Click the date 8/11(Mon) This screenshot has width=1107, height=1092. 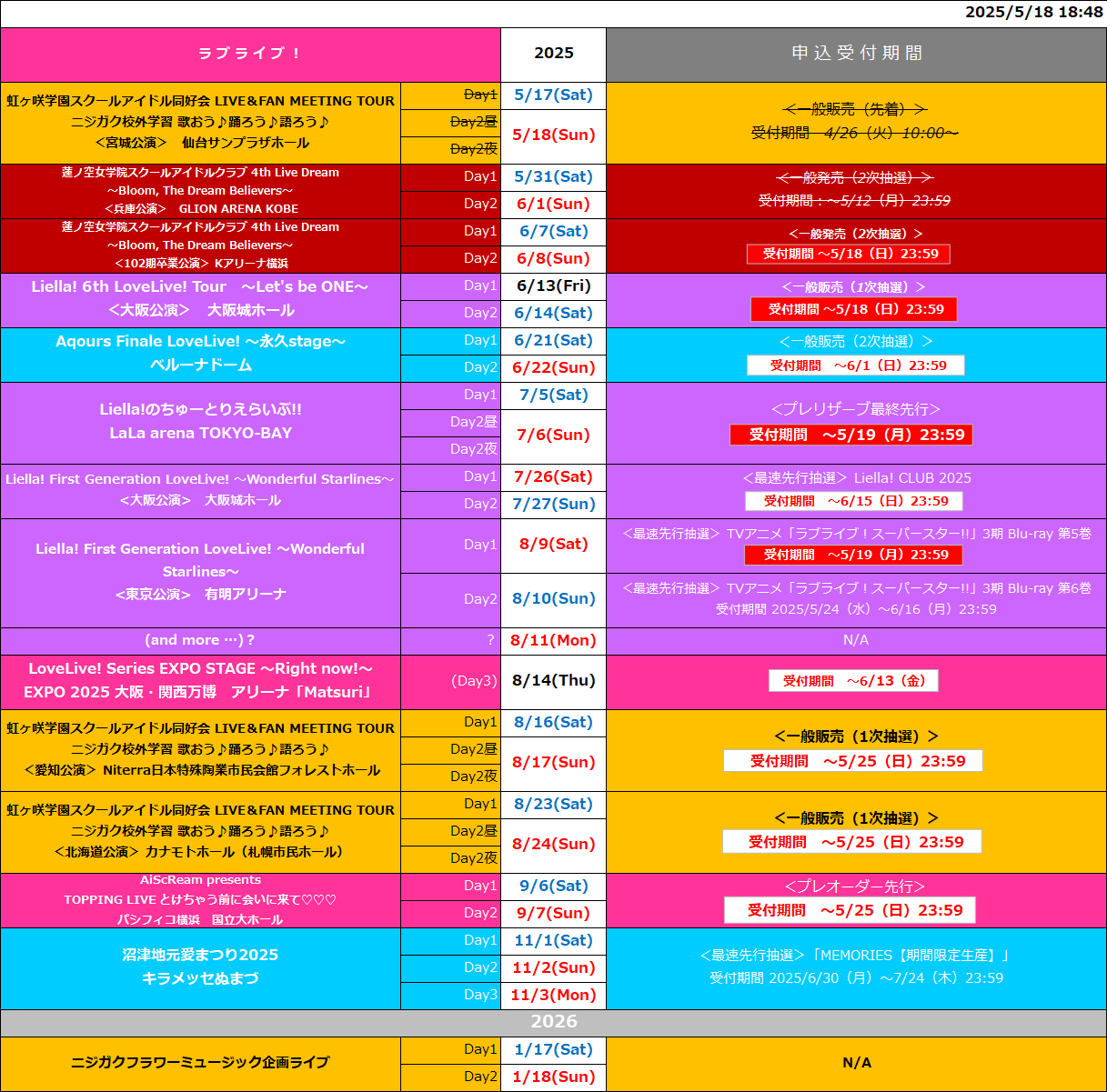click(553, 641)
